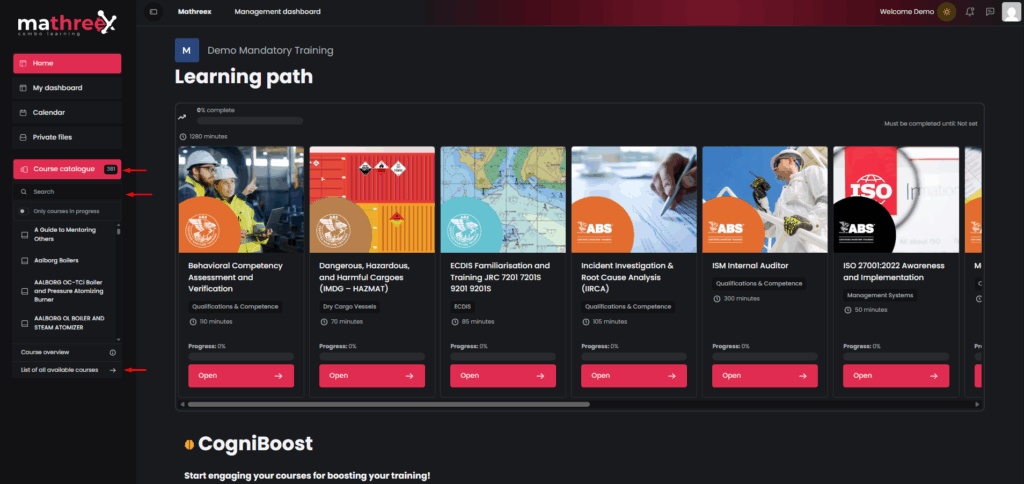
Task: Click the magnifier icon in the course search
Action: pos(24,192)
